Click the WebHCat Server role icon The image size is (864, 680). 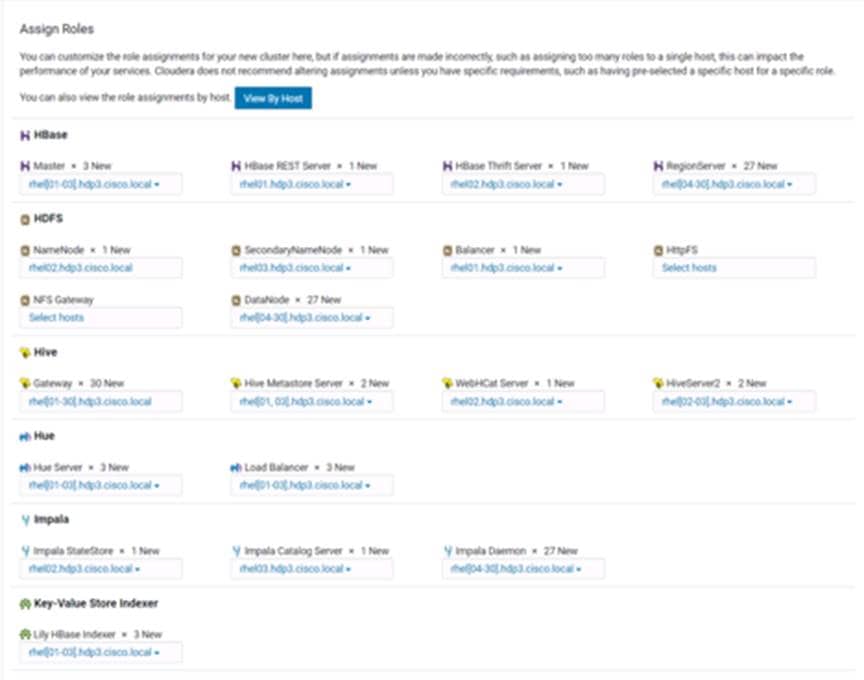447,383
